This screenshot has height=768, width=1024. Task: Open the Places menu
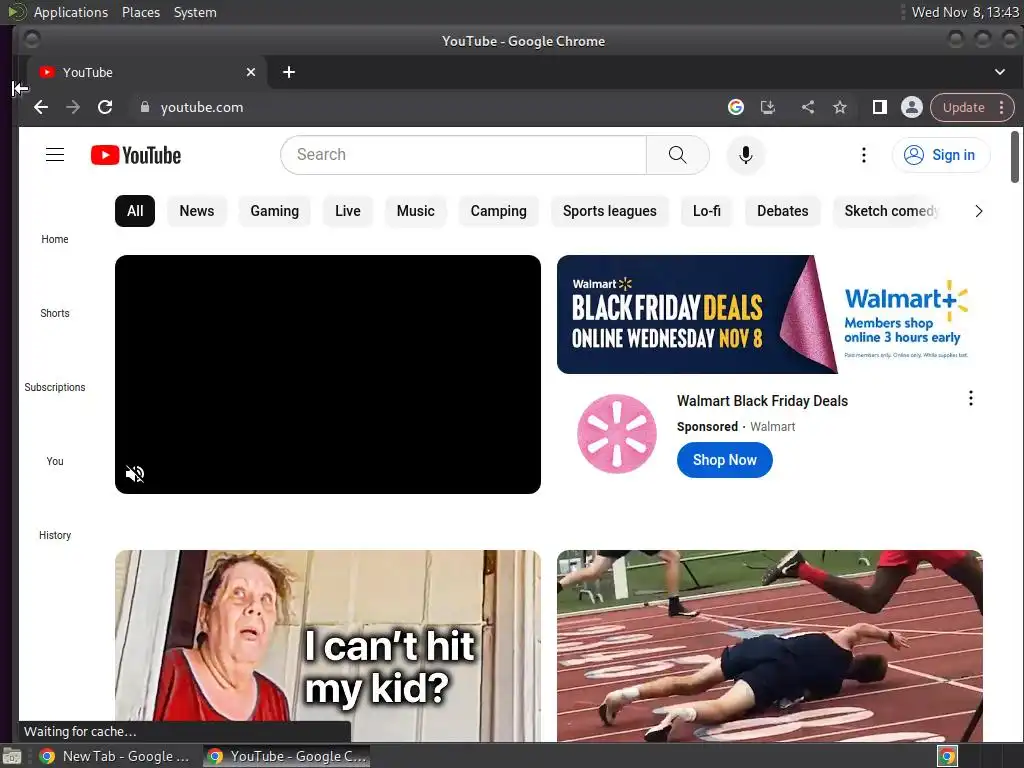(x=141, y=12)
